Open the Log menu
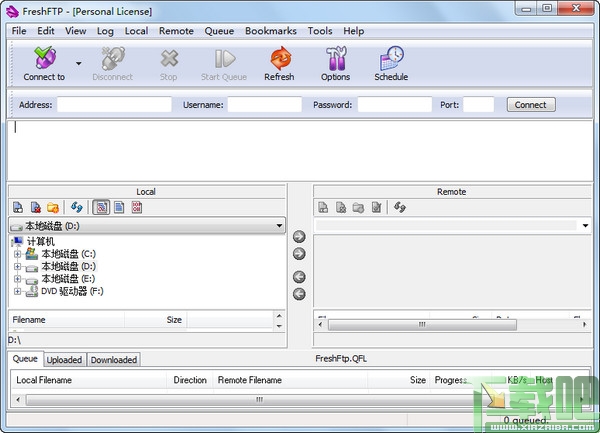Viewport: 600px width, 433px height. (105, 31)
